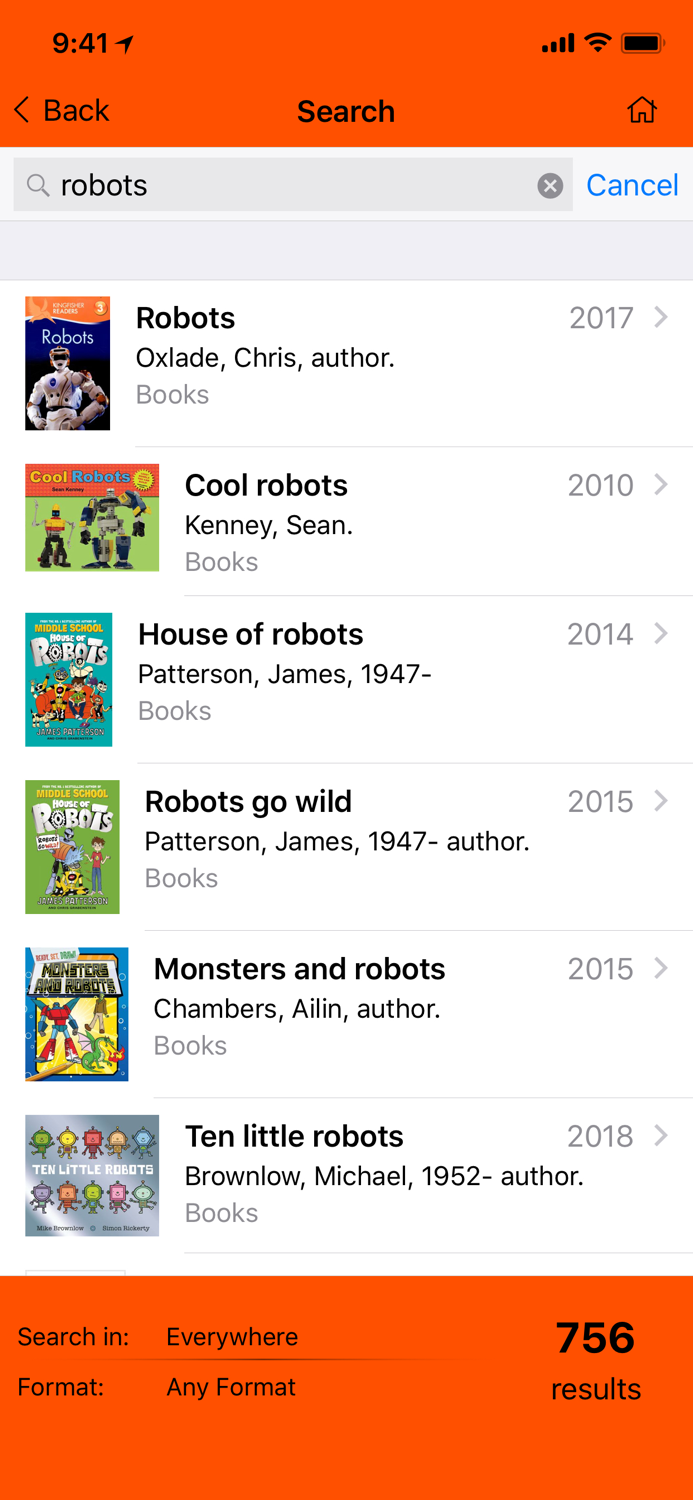Cancel the current search
This screenshot has height=1500, width=693.
[x=633, y=185]
